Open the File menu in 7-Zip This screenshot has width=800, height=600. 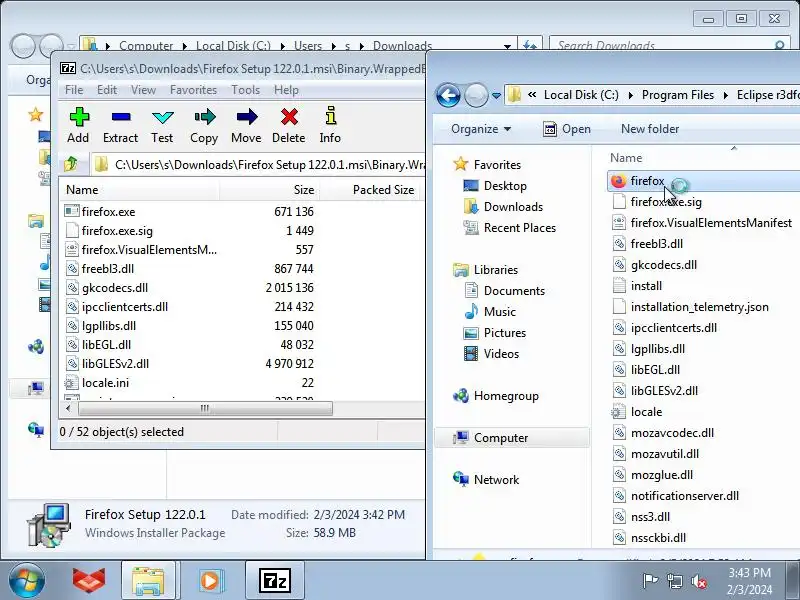pyautogui.click(x=74, y=90)
